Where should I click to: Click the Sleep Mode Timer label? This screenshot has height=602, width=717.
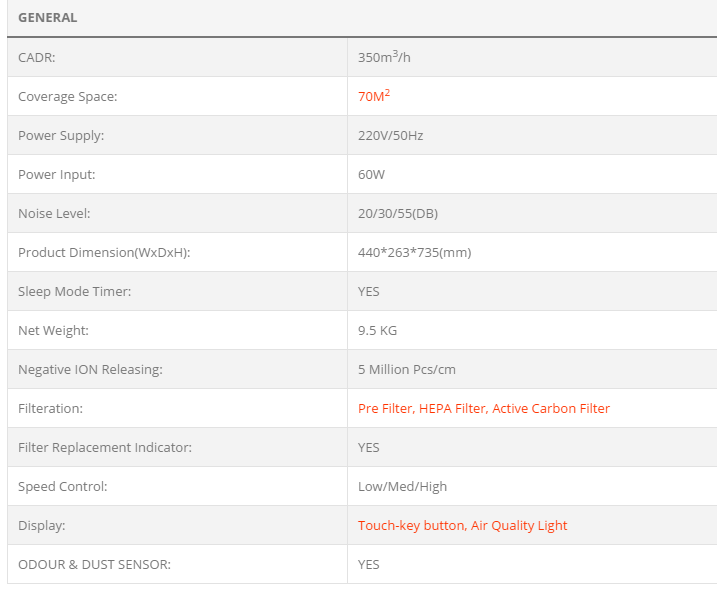[x=75, y=291]
